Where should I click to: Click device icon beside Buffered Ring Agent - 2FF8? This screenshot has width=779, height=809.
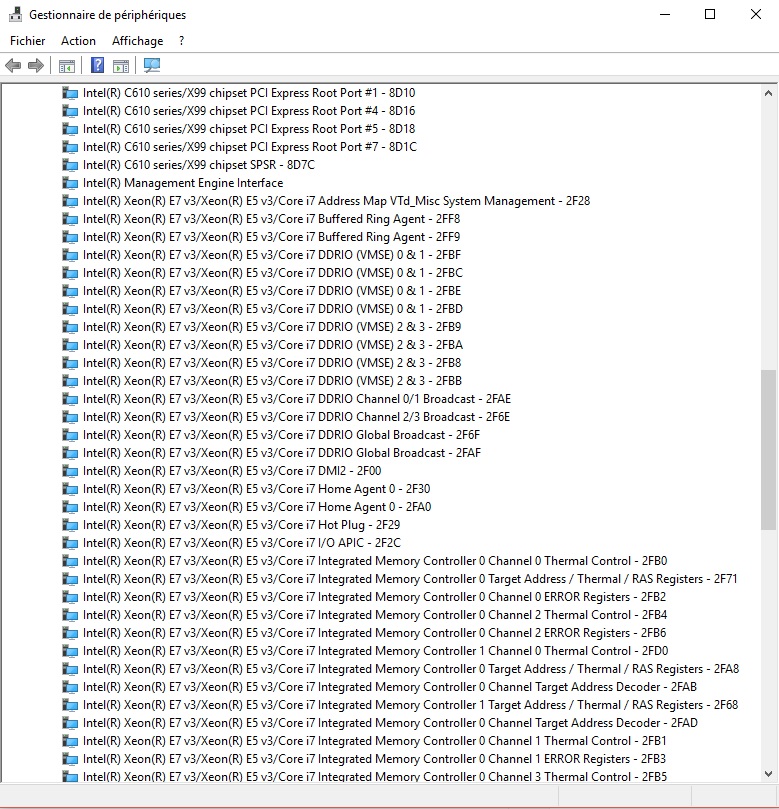click(70, 219)
